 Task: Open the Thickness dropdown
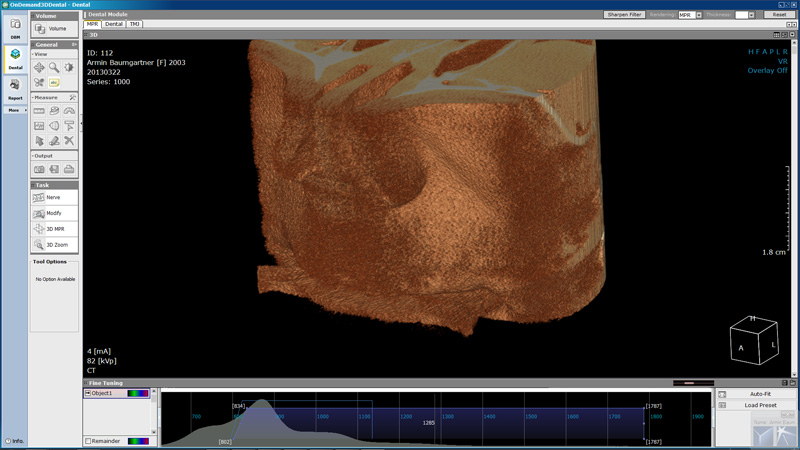745,15
